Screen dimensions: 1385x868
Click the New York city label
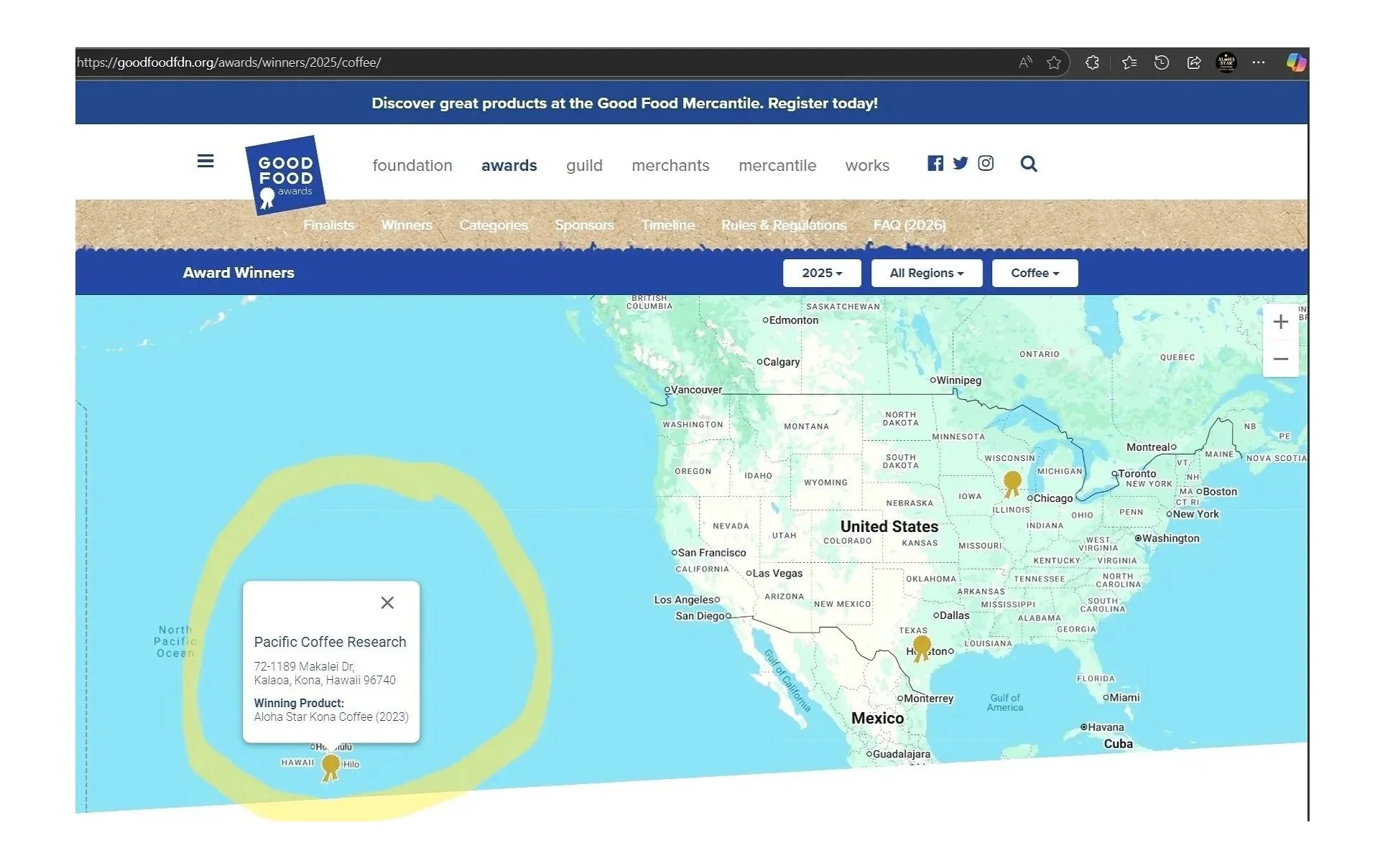coord(1195,514)
